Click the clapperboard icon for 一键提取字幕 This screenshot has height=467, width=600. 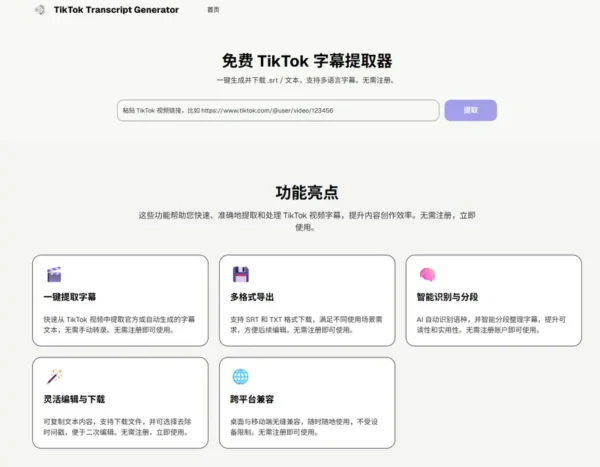point(54,274)
